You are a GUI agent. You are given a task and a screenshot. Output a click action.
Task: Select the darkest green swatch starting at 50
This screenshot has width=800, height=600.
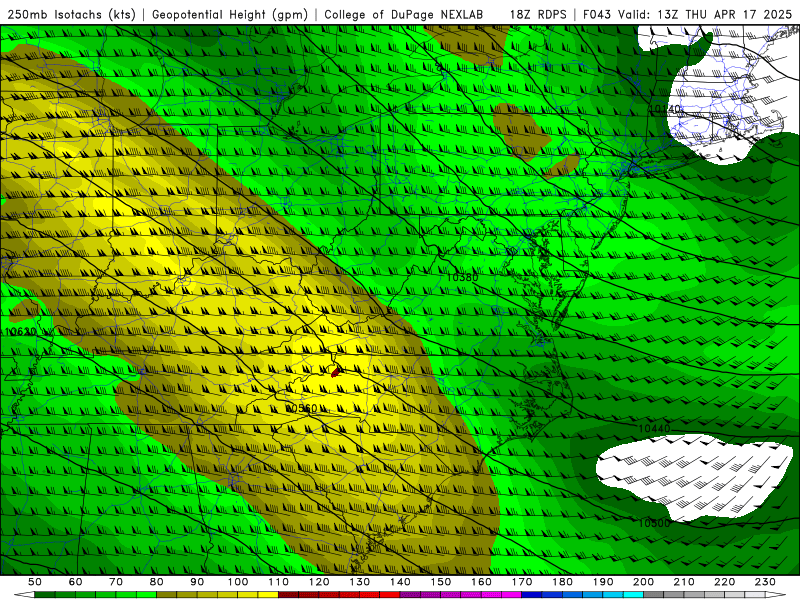pos(44,594)
